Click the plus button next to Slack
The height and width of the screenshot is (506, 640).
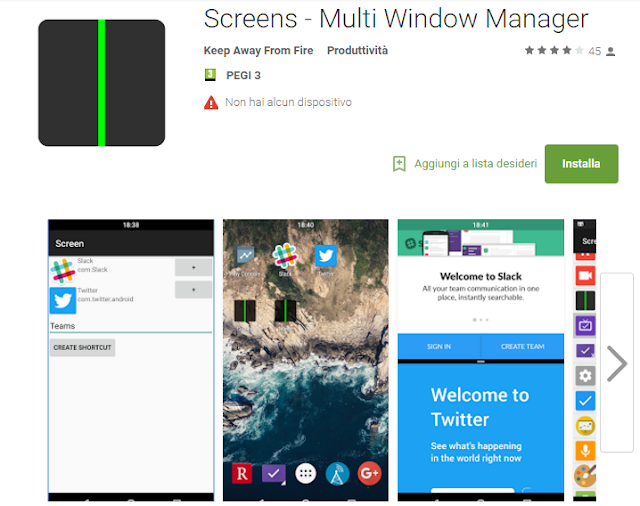tap(193, 267)
